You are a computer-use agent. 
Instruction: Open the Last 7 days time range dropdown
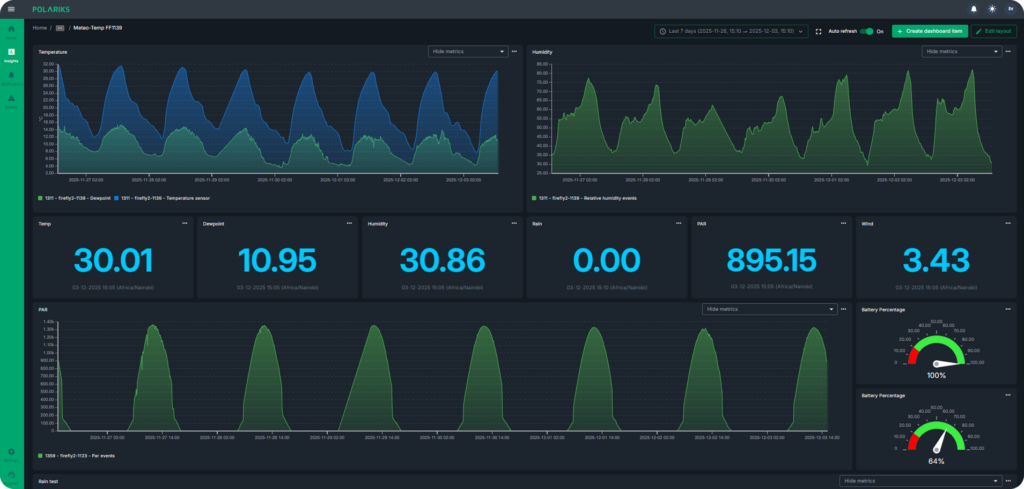(732, 31)
